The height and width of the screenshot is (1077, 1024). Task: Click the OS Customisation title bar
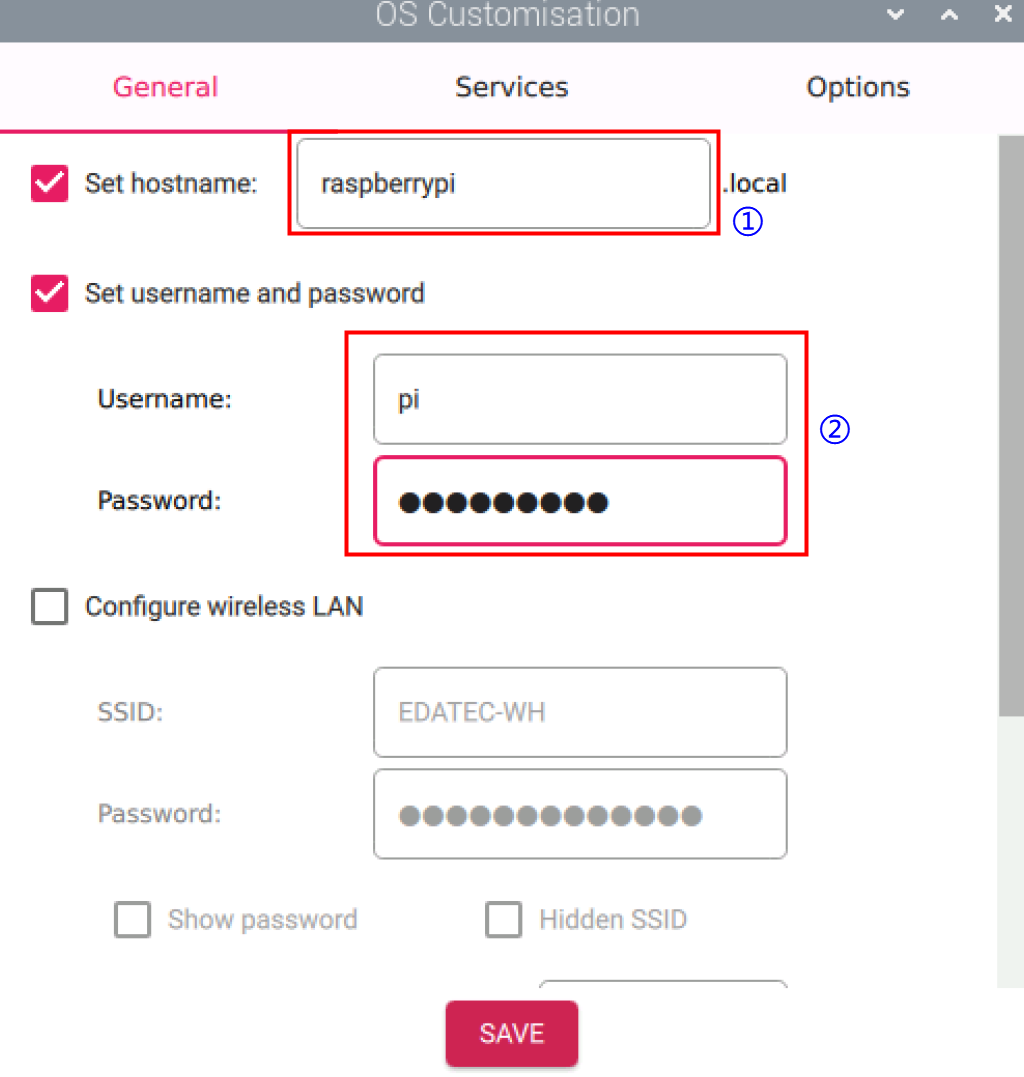pyautogui.click(x=507, y=15)
